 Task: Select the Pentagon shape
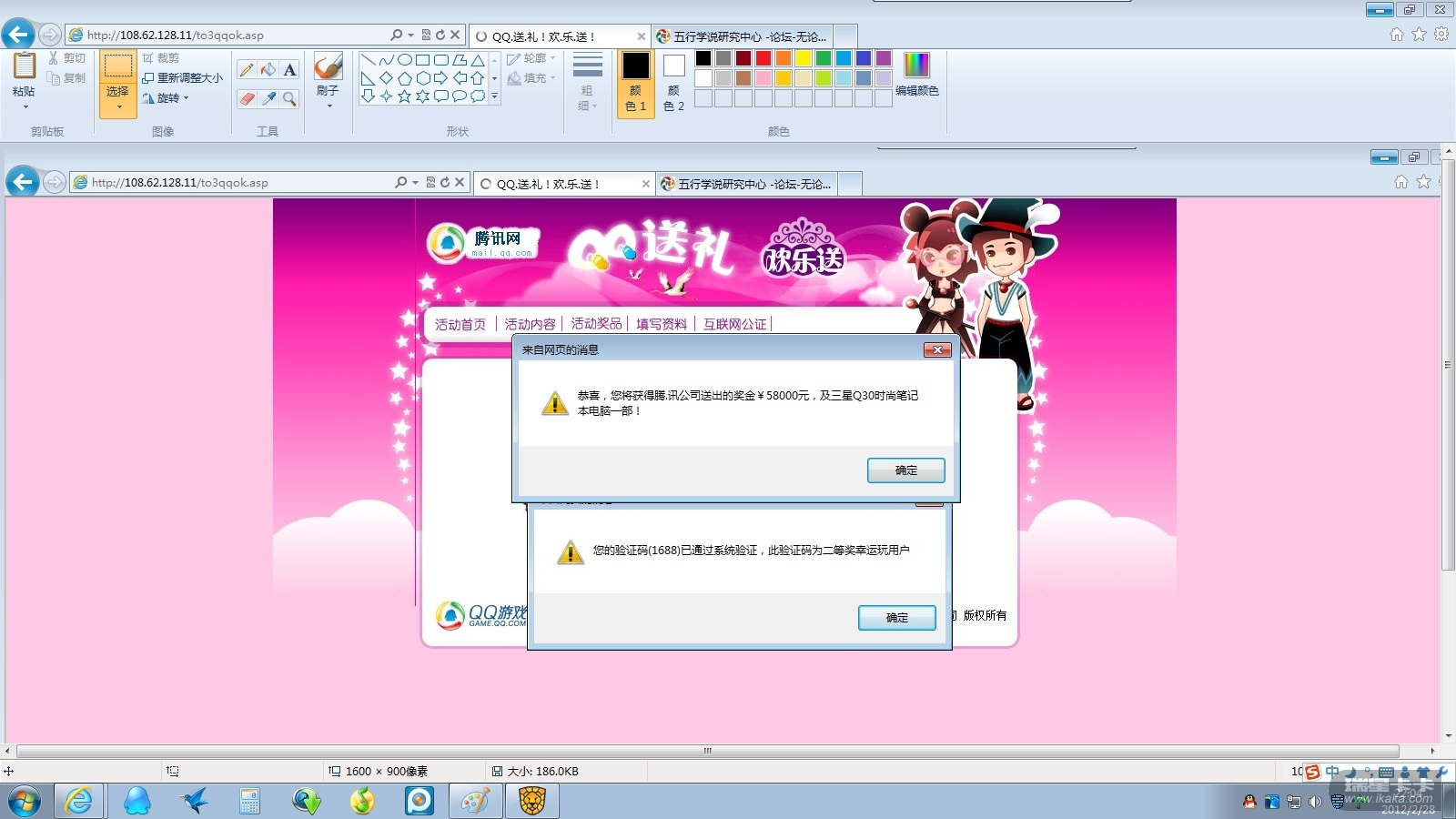(404, 78)
